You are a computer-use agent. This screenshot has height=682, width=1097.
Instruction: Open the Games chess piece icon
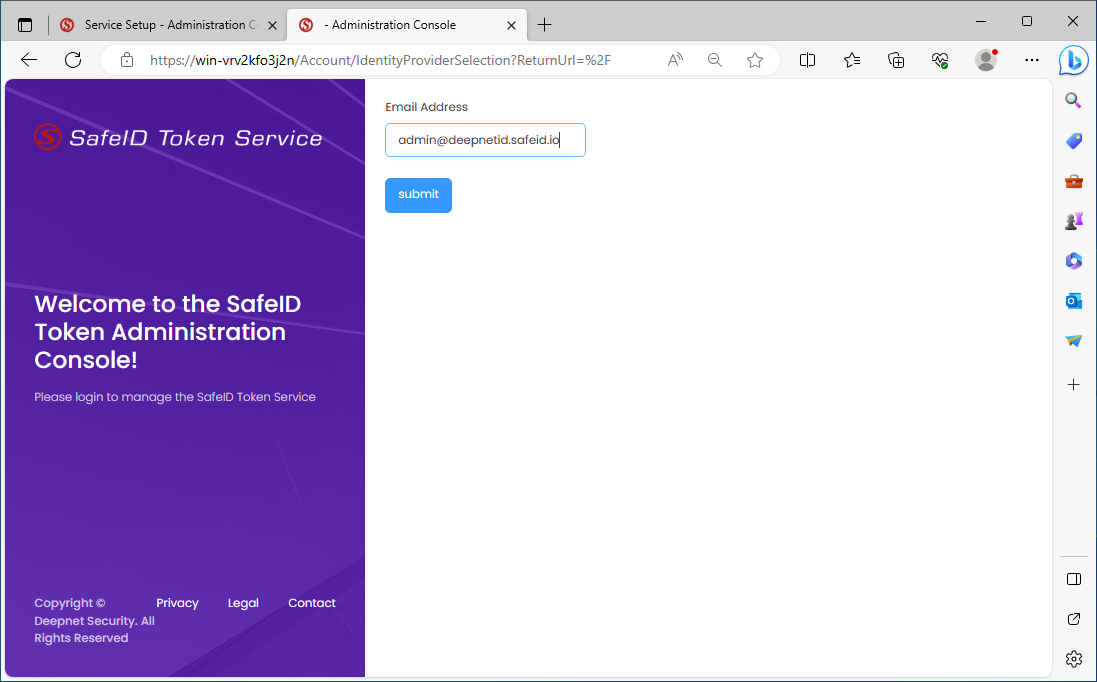point(1073,221)
